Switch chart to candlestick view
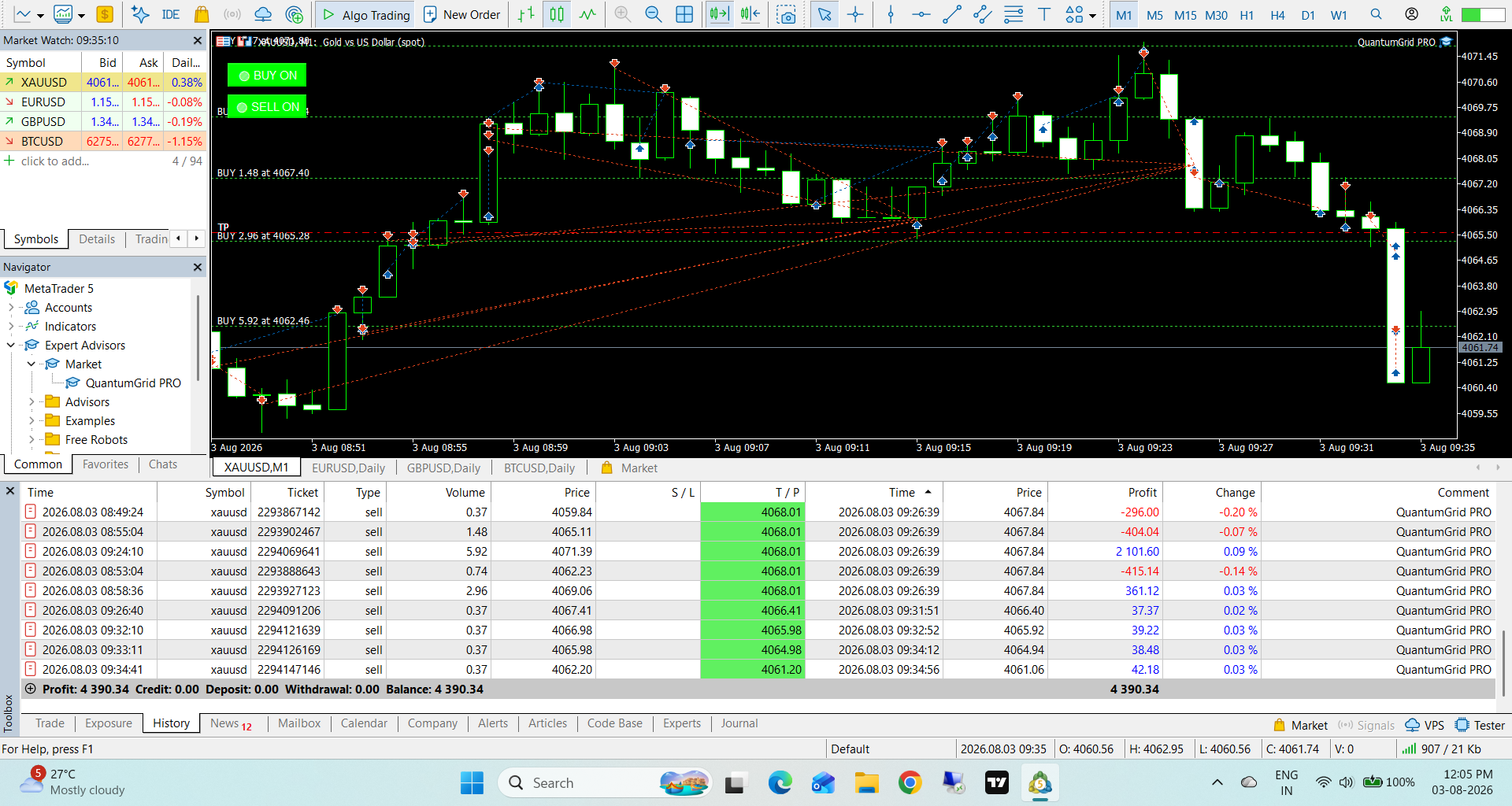Screen dimensions: 1512x806 (557, 14)
